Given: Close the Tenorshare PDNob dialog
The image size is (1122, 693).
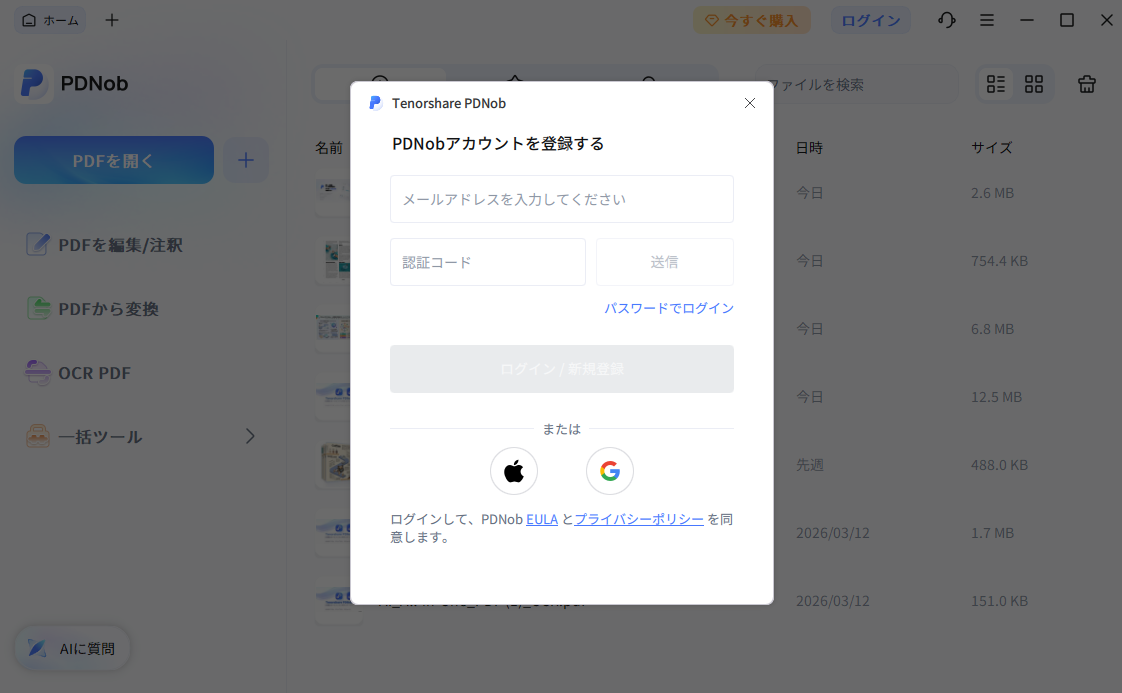Looking at the screenshot, I should [x=750, y=103].
